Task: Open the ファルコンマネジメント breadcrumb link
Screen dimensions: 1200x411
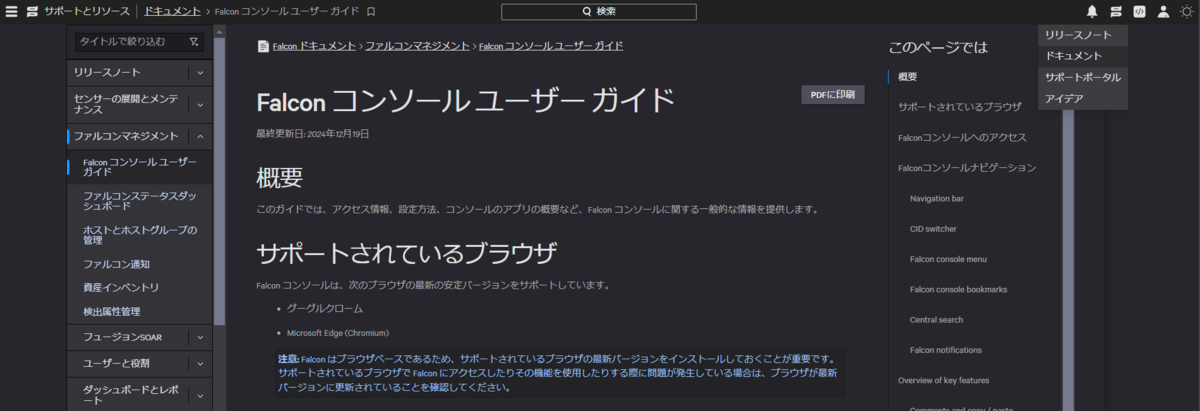Action: tap(417, 46)
